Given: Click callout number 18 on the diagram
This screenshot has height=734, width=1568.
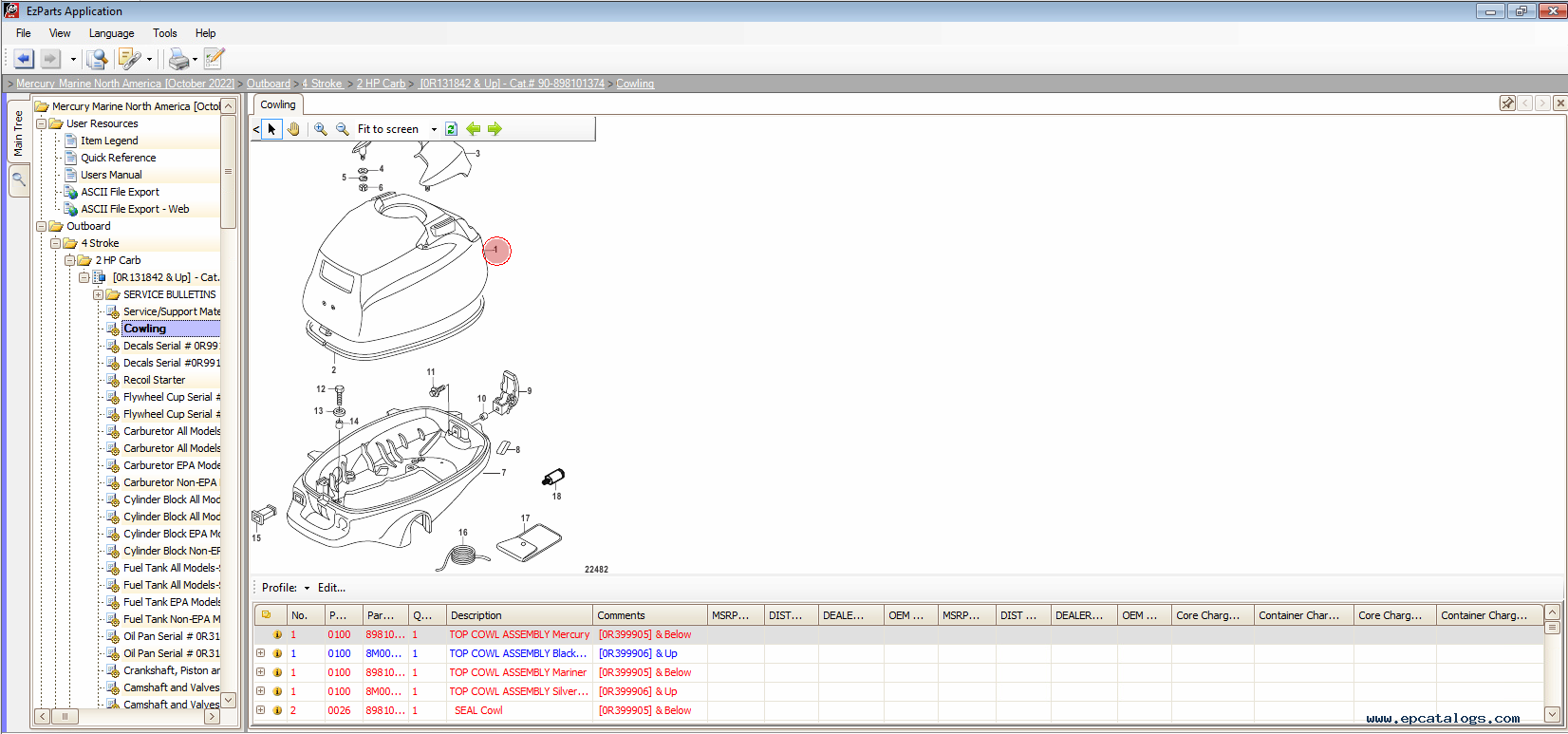Looking at the screenshot, I should point(556,496).
